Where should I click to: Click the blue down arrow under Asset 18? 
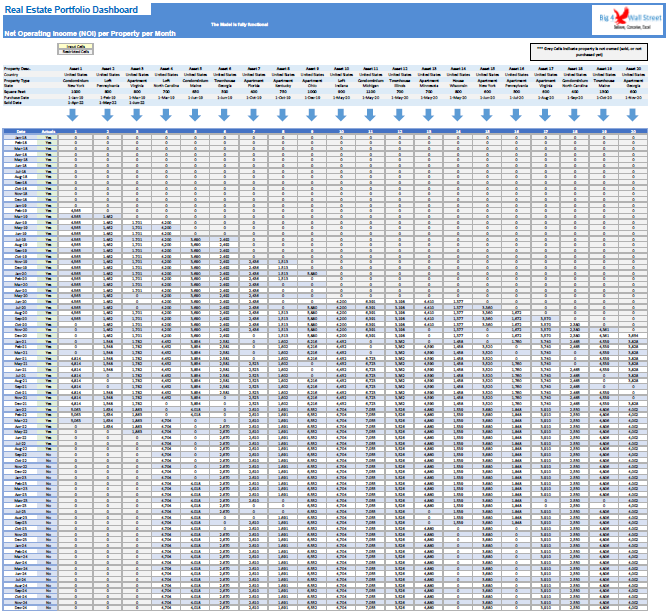tap(575, 115)
